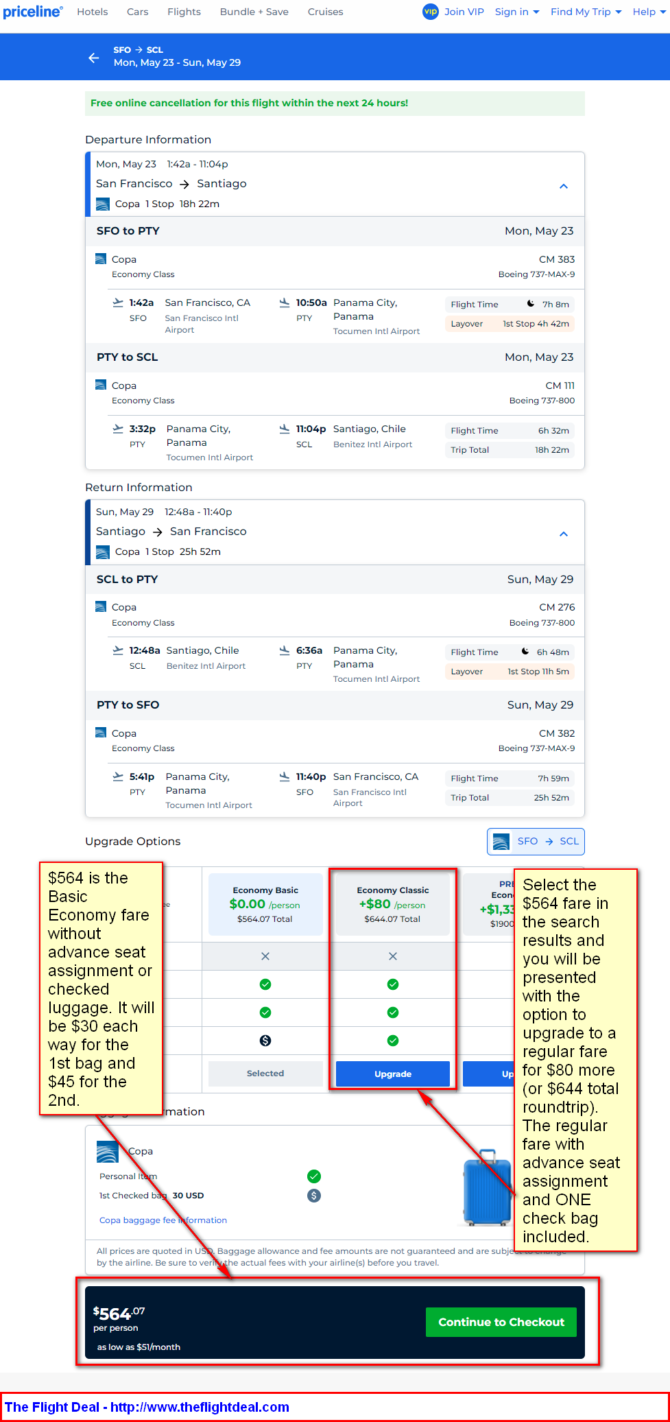The height and width of the screenshot is (1422, 670).
Task: Click the Selected button under Economy Basic
Action: 265,1074
